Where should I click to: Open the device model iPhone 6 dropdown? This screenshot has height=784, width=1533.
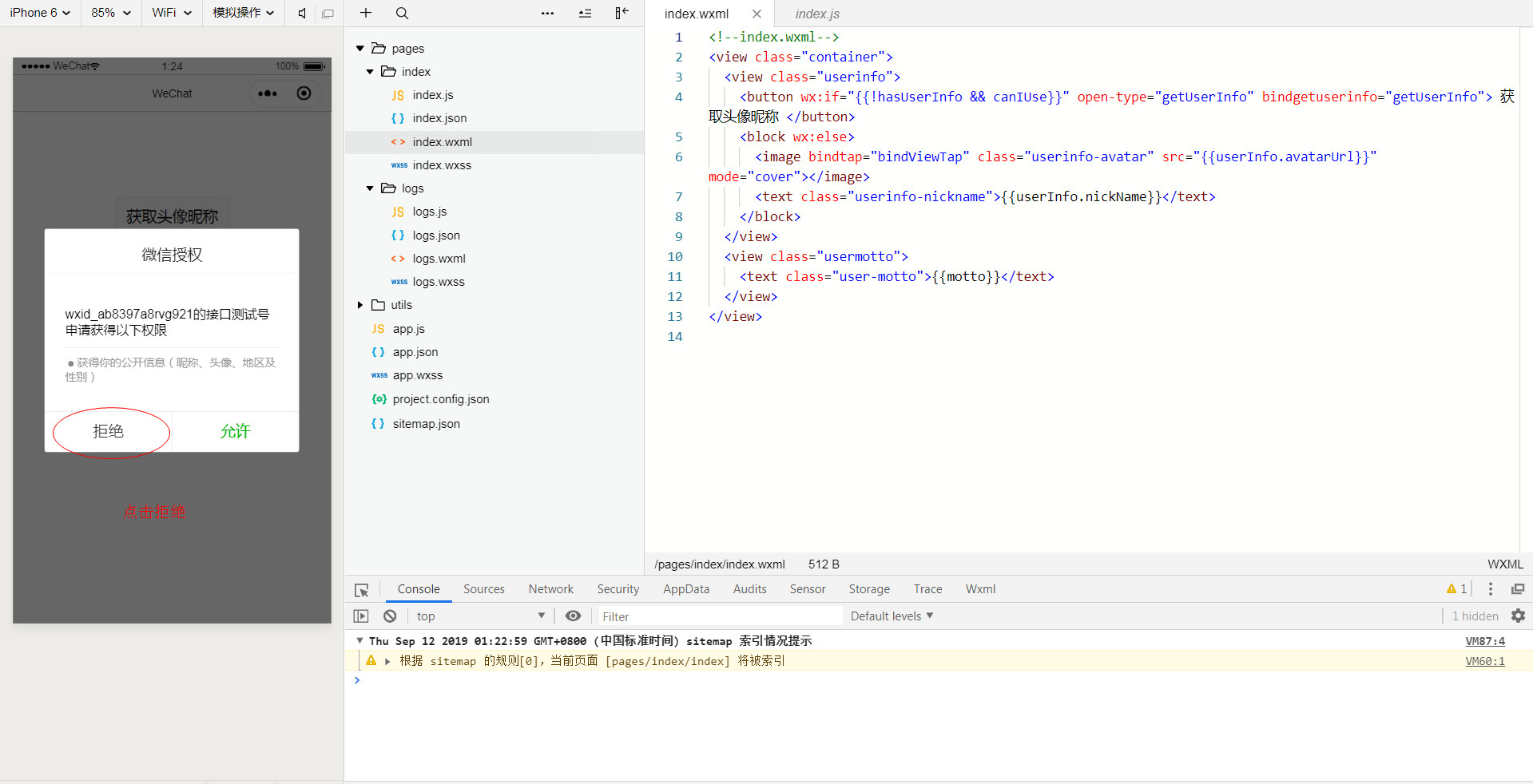(x=40, y=13)
